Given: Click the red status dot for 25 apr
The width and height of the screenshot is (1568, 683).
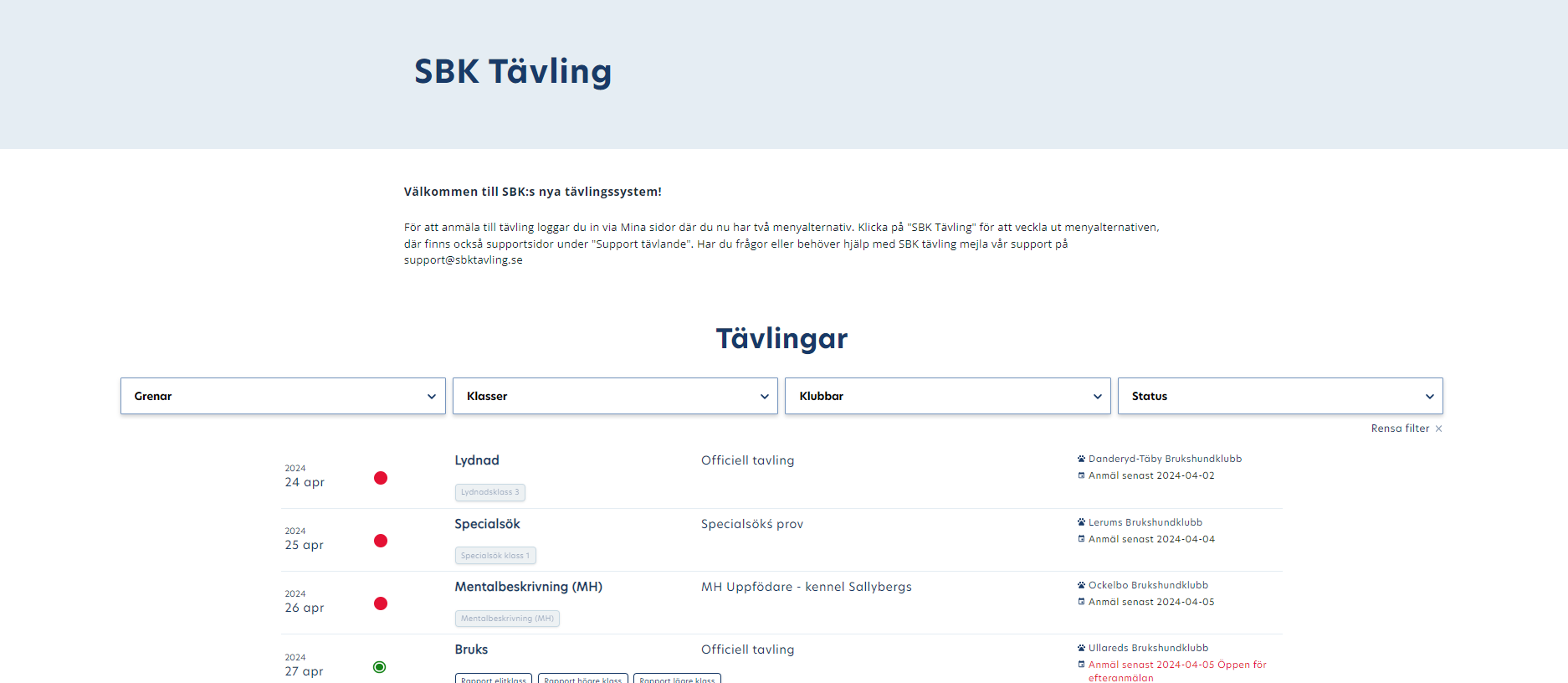Looking at the screenshot, I should [381, 541].
